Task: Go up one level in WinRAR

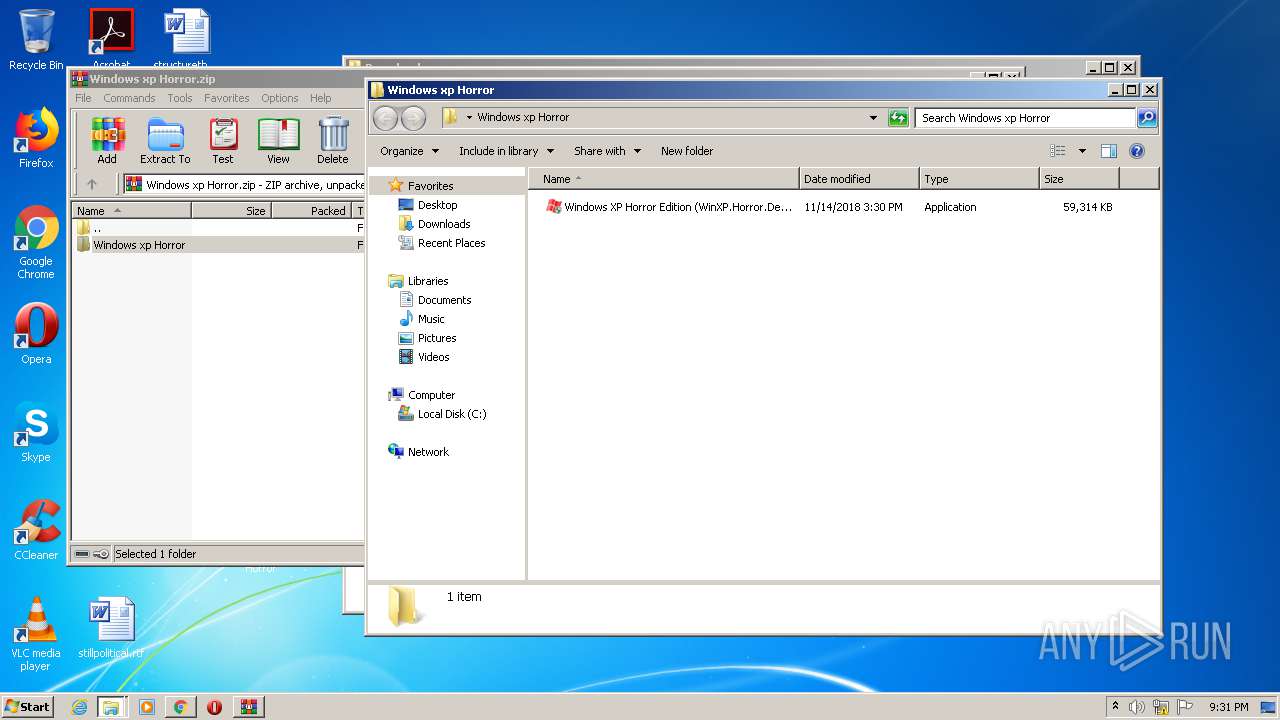Action: pyautogui.click(x=92, y=184)
